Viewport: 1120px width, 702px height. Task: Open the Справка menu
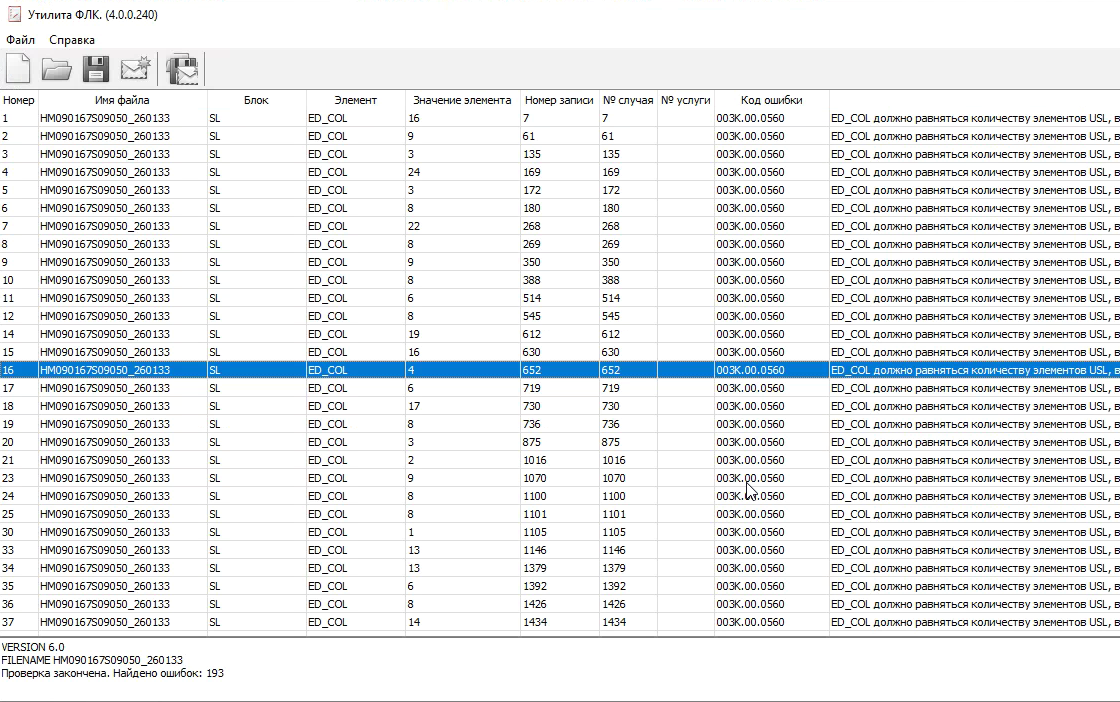click(x=72, y=40)
